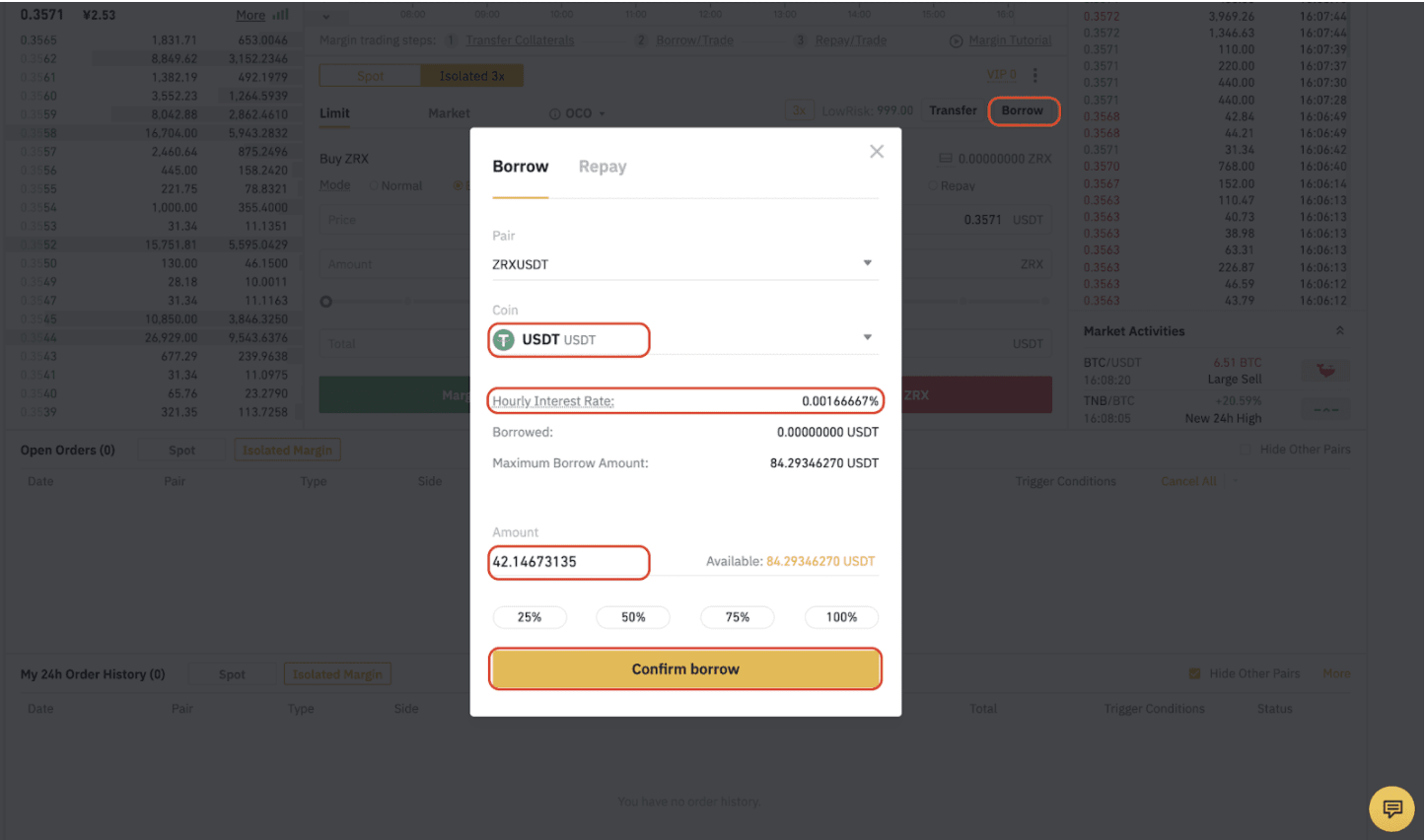Click the trade row with amount 1,346.63
The image size is (1426, 840).
pos(1215,33)
